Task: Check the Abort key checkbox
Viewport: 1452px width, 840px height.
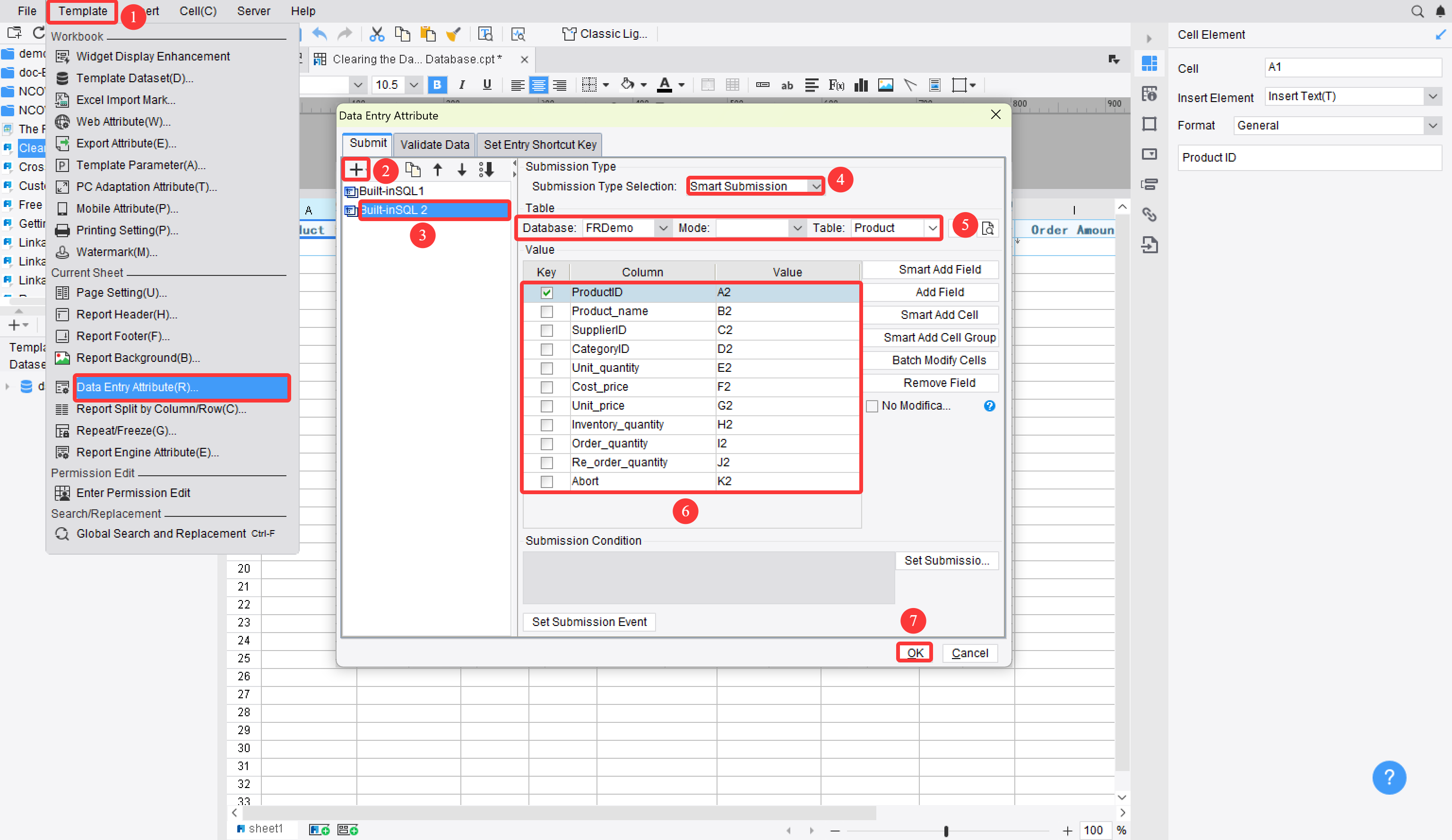Action: (x=547, y=481)
